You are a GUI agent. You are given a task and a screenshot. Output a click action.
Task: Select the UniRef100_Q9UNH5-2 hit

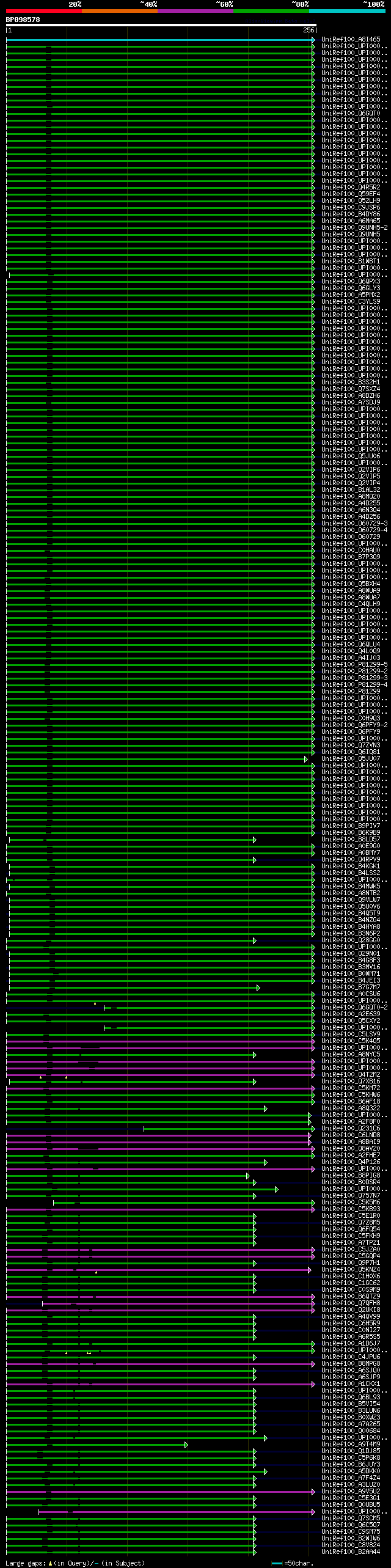(354, 228)
